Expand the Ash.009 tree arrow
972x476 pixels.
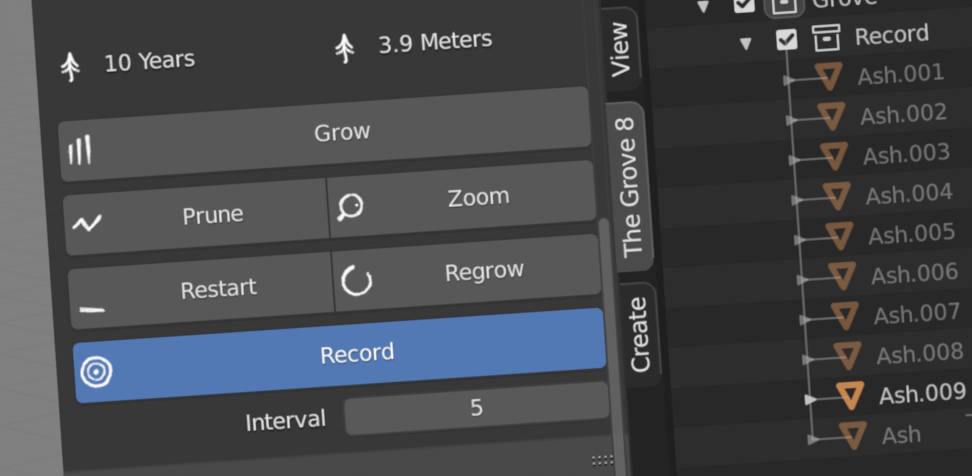click(810, 400)
